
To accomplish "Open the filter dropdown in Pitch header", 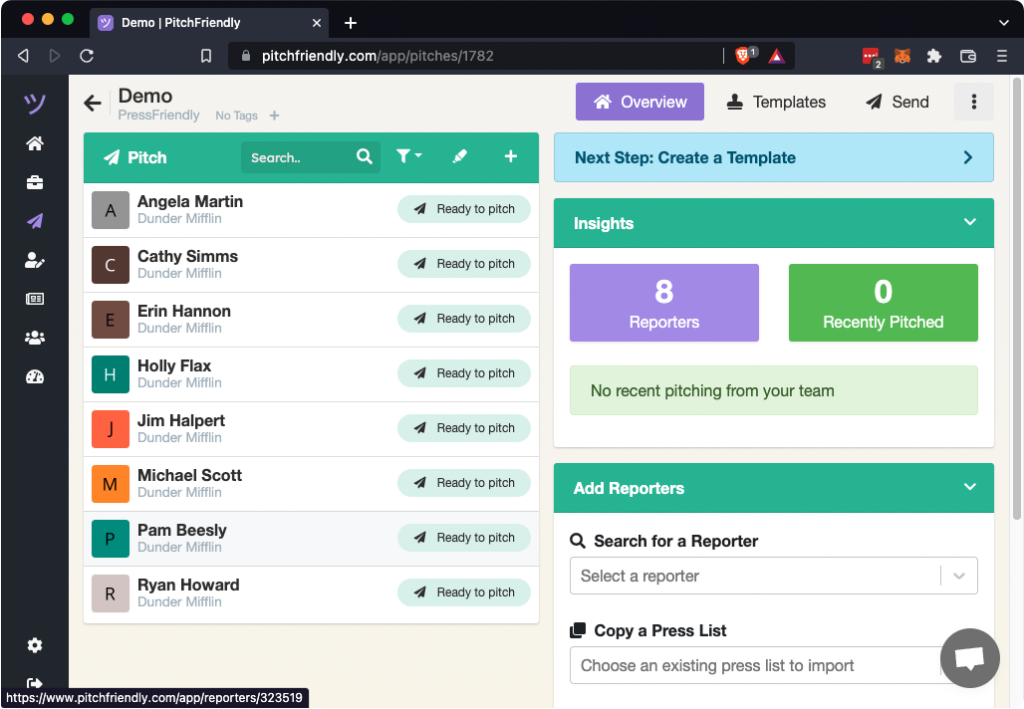I will point(408,157).
